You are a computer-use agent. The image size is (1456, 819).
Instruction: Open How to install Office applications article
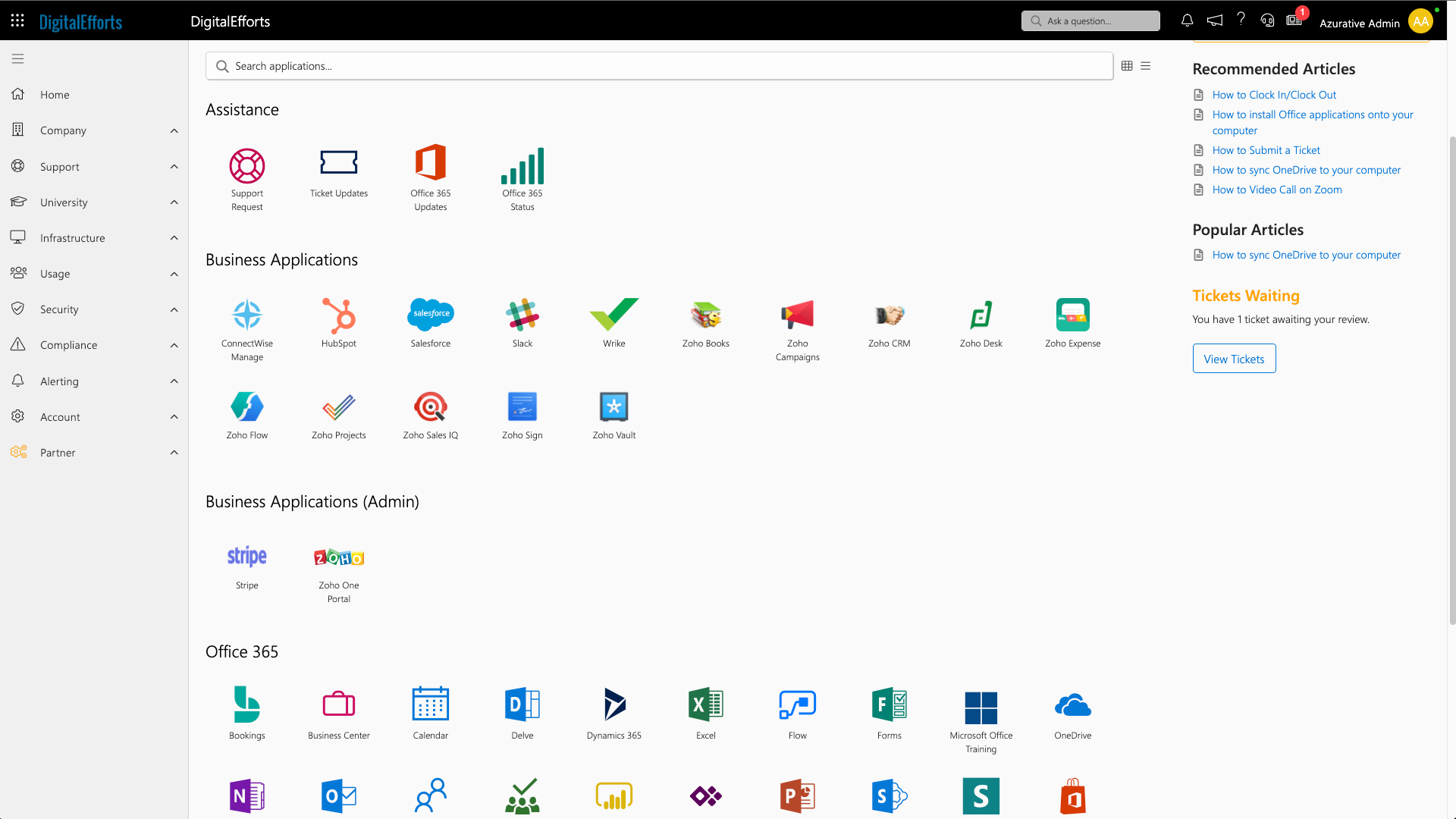(x=1313, y=122)
